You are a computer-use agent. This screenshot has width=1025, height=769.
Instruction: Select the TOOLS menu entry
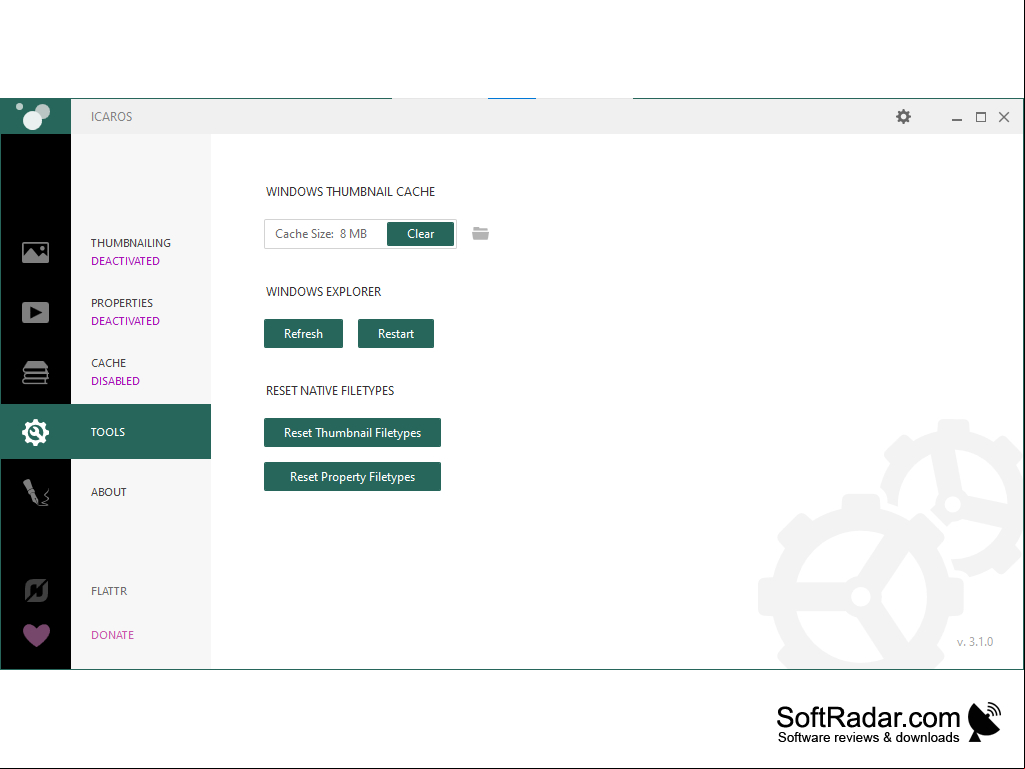108,432
